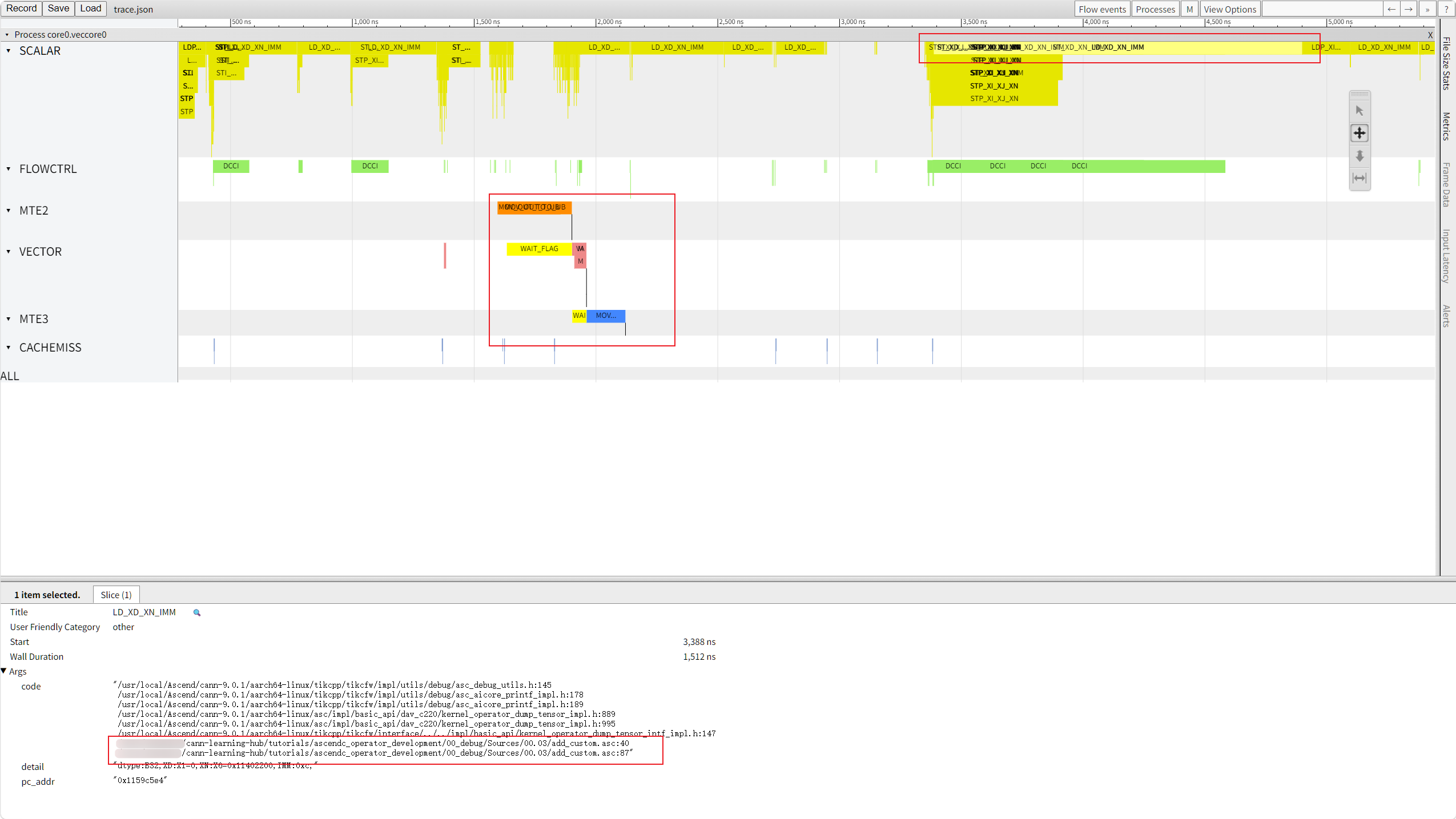The image size is (1456, 819).
Task: Collapse the FLOWCTRL track
Action: point(9,169)
